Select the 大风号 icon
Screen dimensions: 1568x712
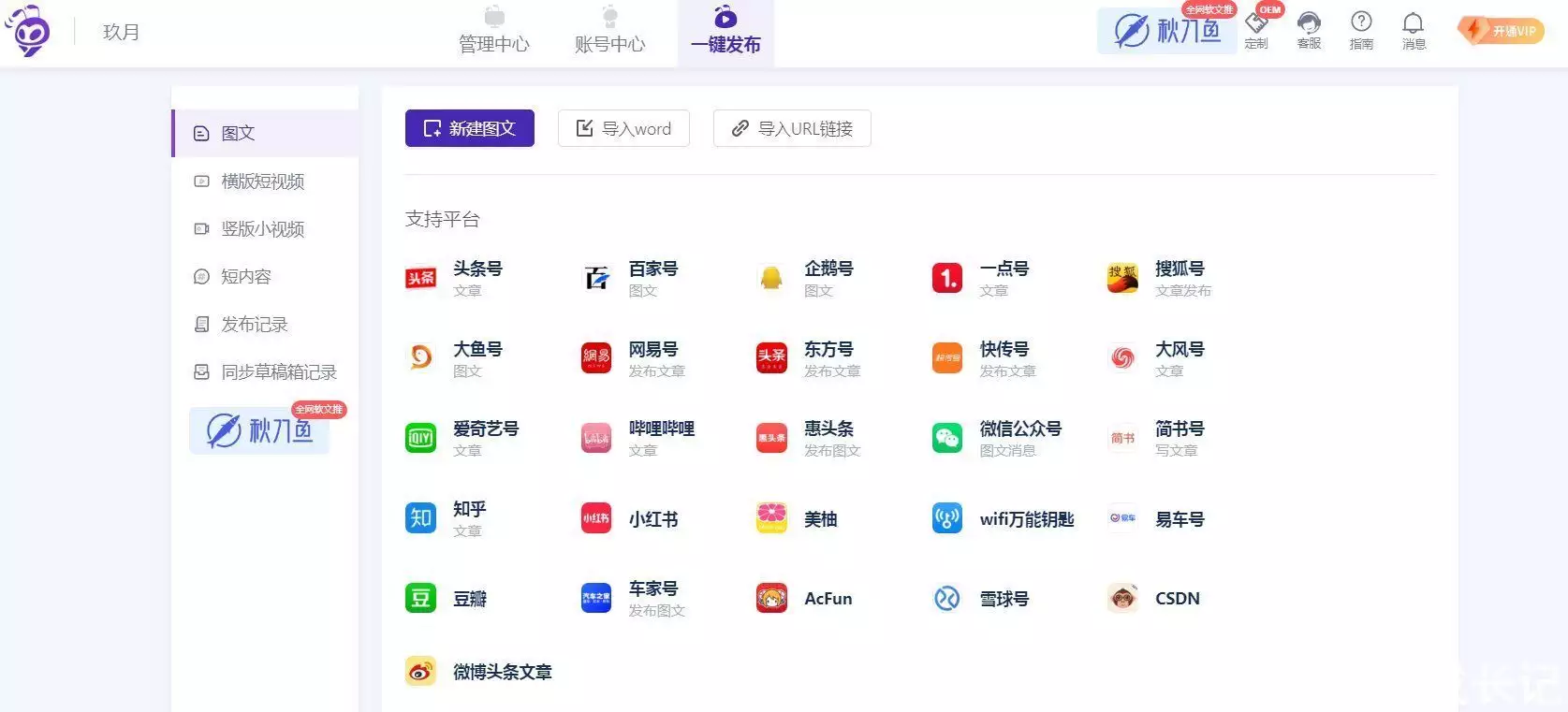1122,357
